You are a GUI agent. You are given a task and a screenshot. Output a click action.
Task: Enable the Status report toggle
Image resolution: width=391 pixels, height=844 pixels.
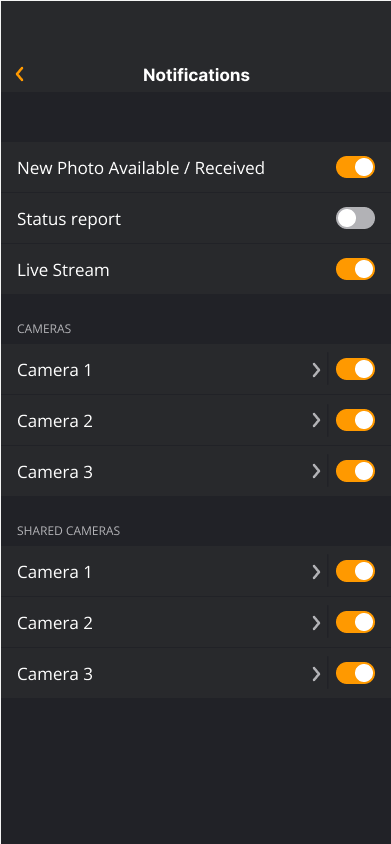click(355, 218)
